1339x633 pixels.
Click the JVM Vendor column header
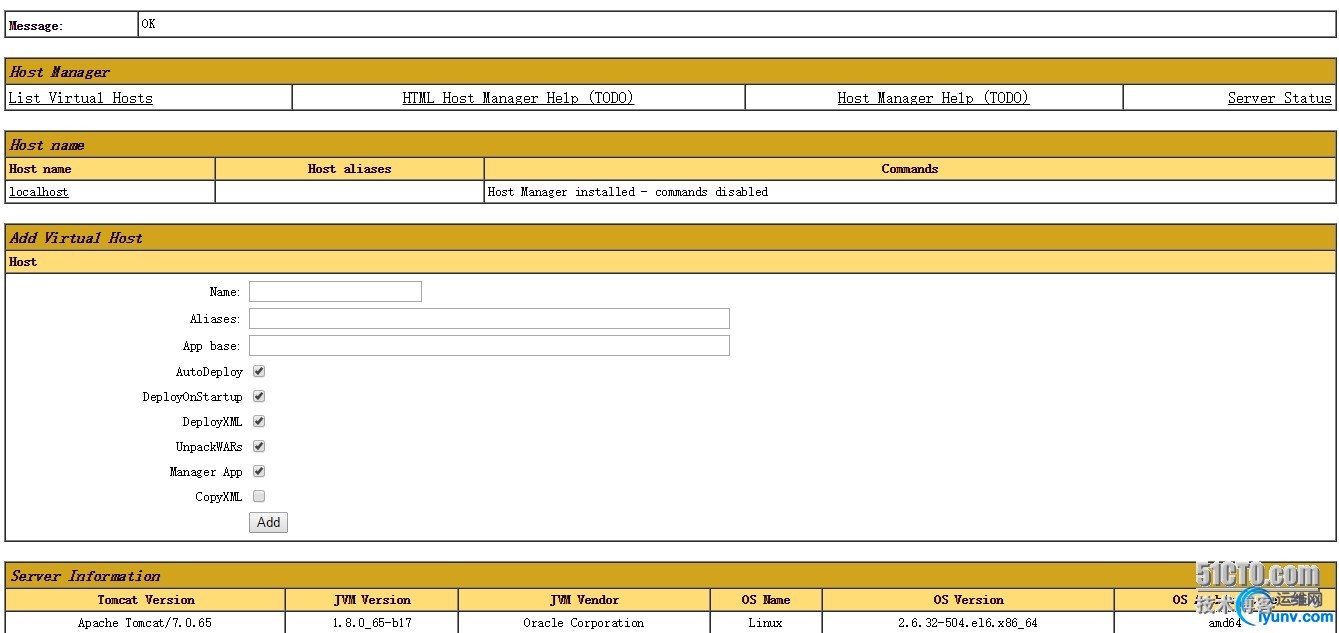tap(585, 600)
